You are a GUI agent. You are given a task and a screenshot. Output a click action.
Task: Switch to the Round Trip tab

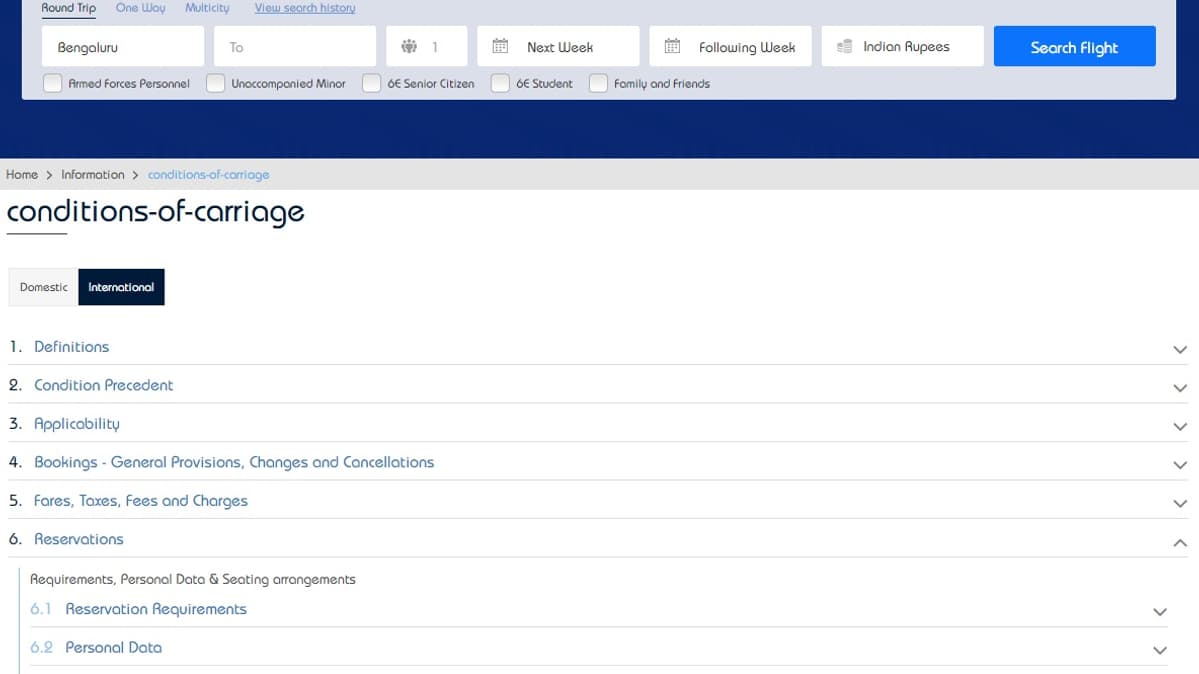pyautogui.click(x=69, y=8)
